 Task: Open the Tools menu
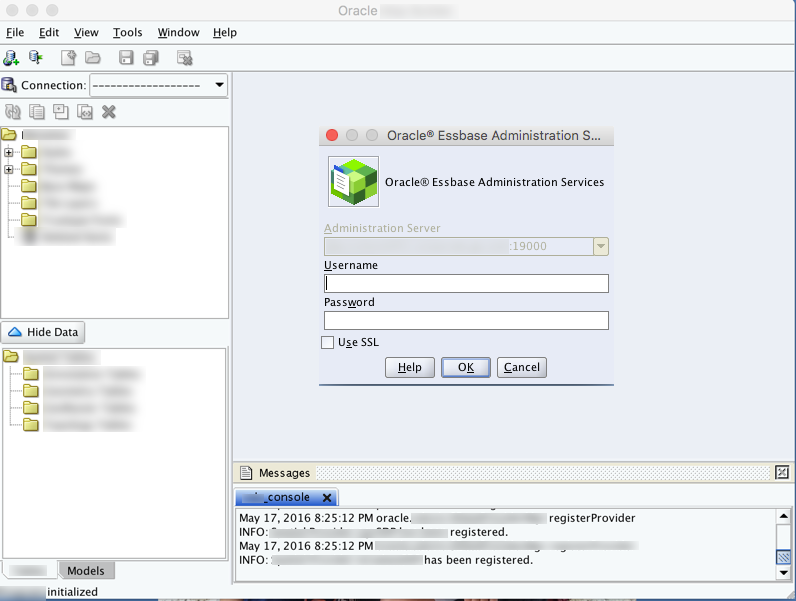127,32
